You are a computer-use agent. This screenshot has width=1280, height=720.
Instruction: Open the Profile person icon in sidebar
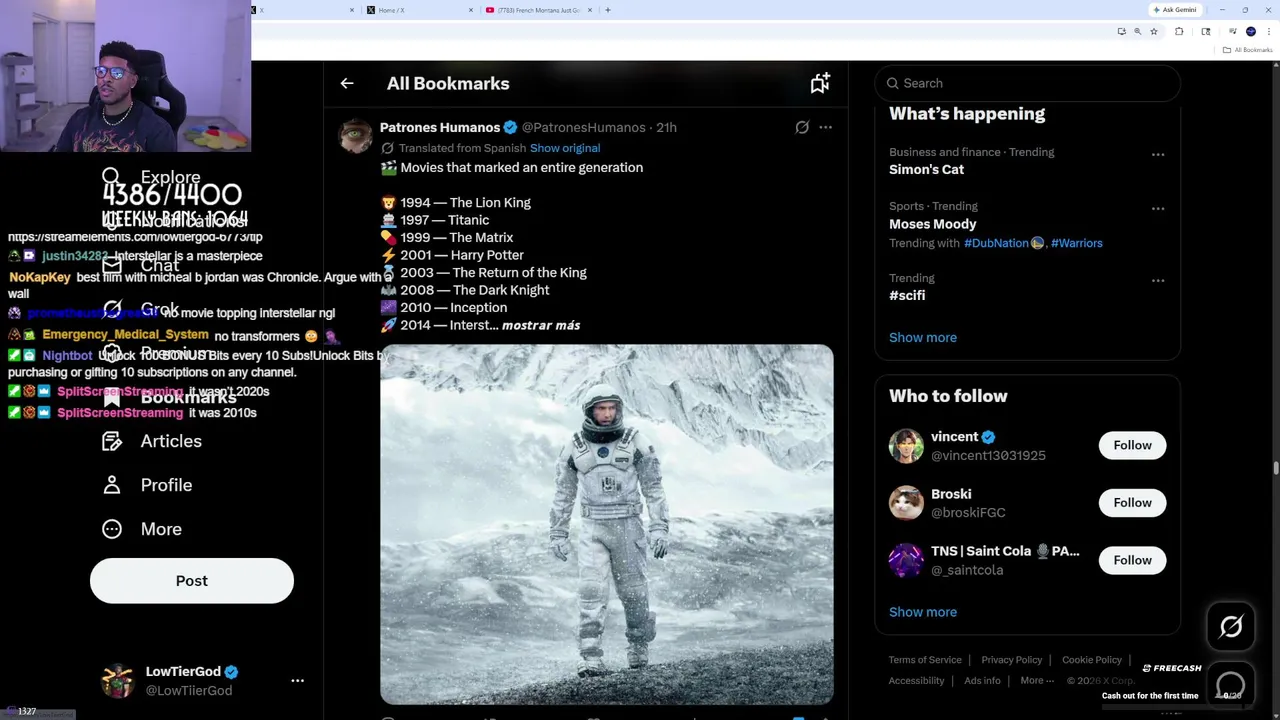tap(112, 485)
